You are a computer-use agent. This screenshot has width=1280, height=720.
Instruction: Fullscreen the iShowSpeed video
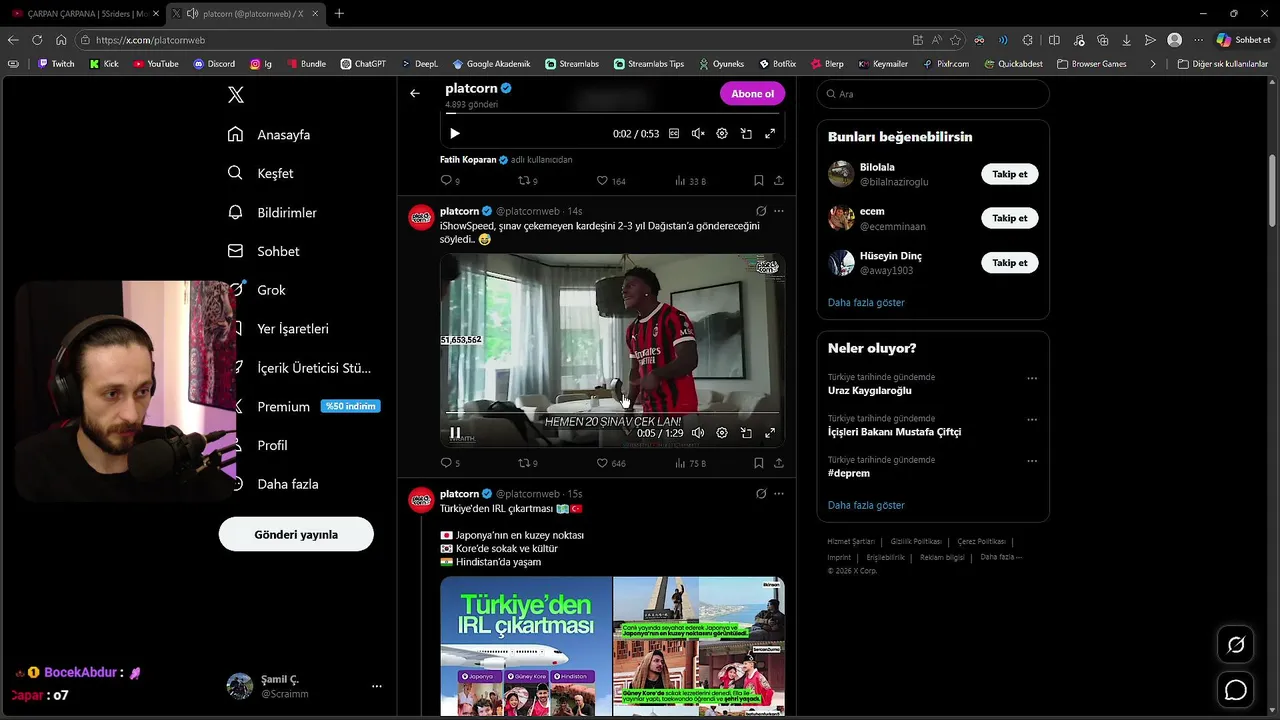point(770,433)
